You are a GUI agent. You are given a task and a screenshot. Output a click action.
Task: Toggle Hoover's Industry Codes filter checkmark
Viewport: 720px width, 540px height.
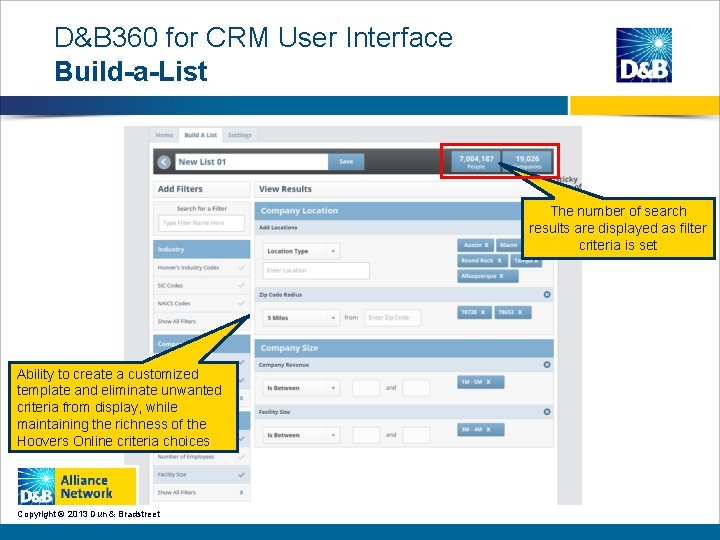[242, 268]
